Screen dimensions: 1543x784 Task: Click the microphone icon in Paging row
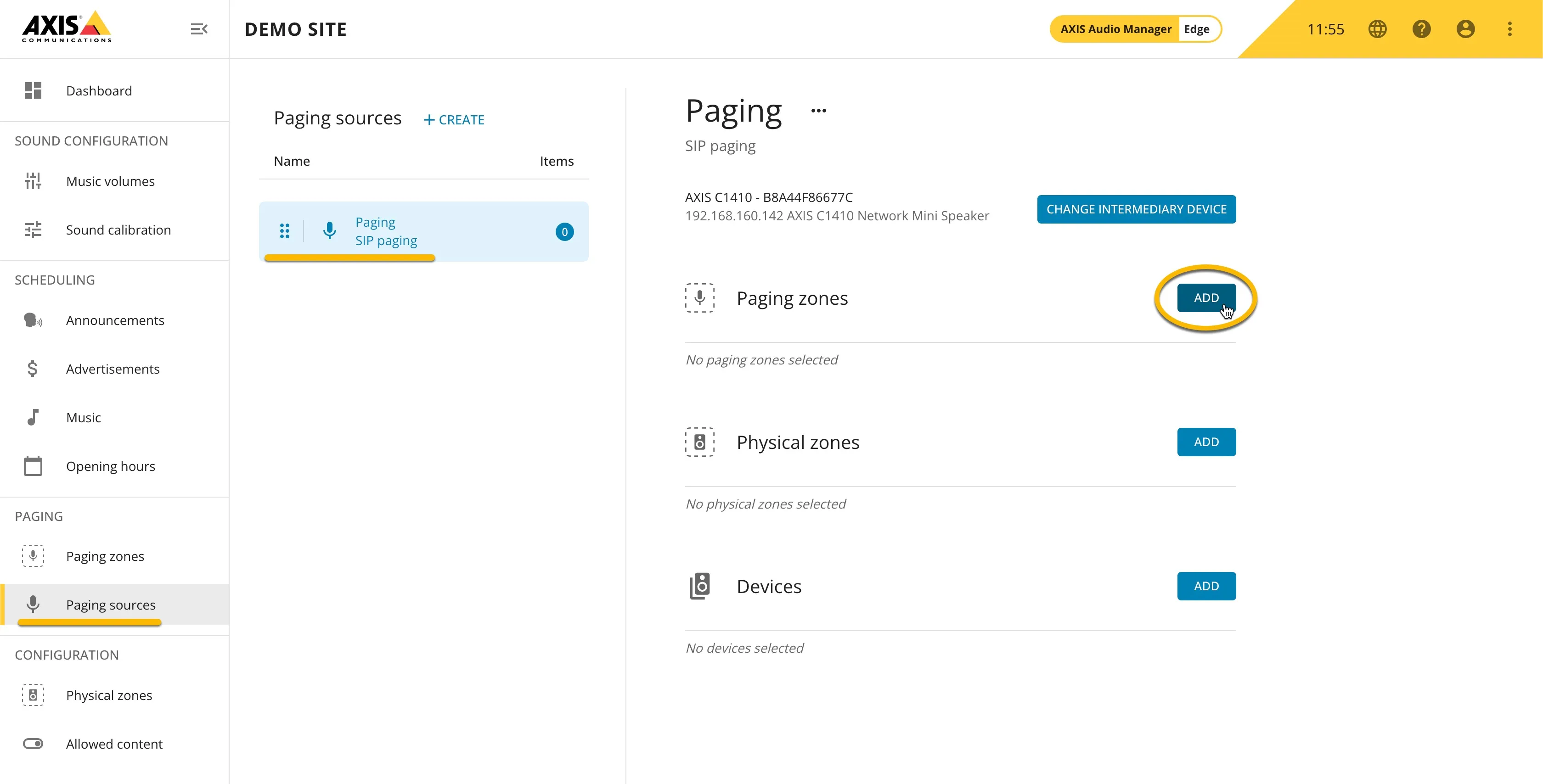pos(329,230)
